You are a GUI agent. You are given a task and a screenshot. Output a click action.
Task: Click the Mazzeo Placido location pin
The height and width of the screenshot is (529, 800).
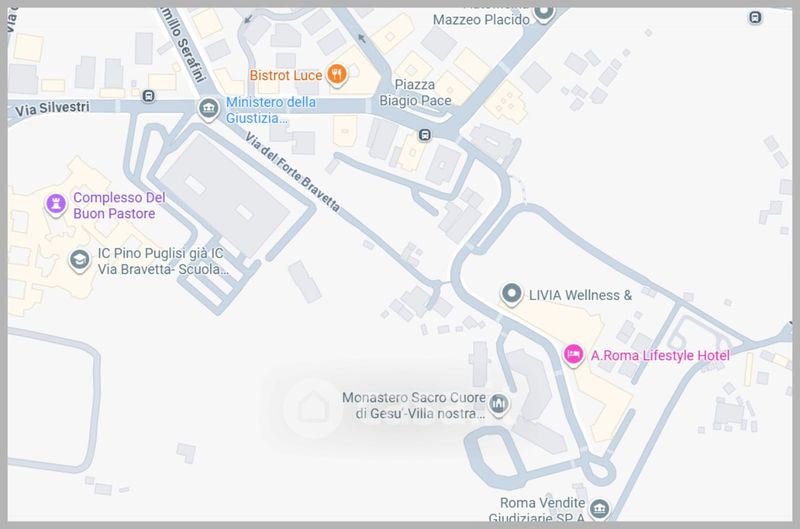coord(544,12)
